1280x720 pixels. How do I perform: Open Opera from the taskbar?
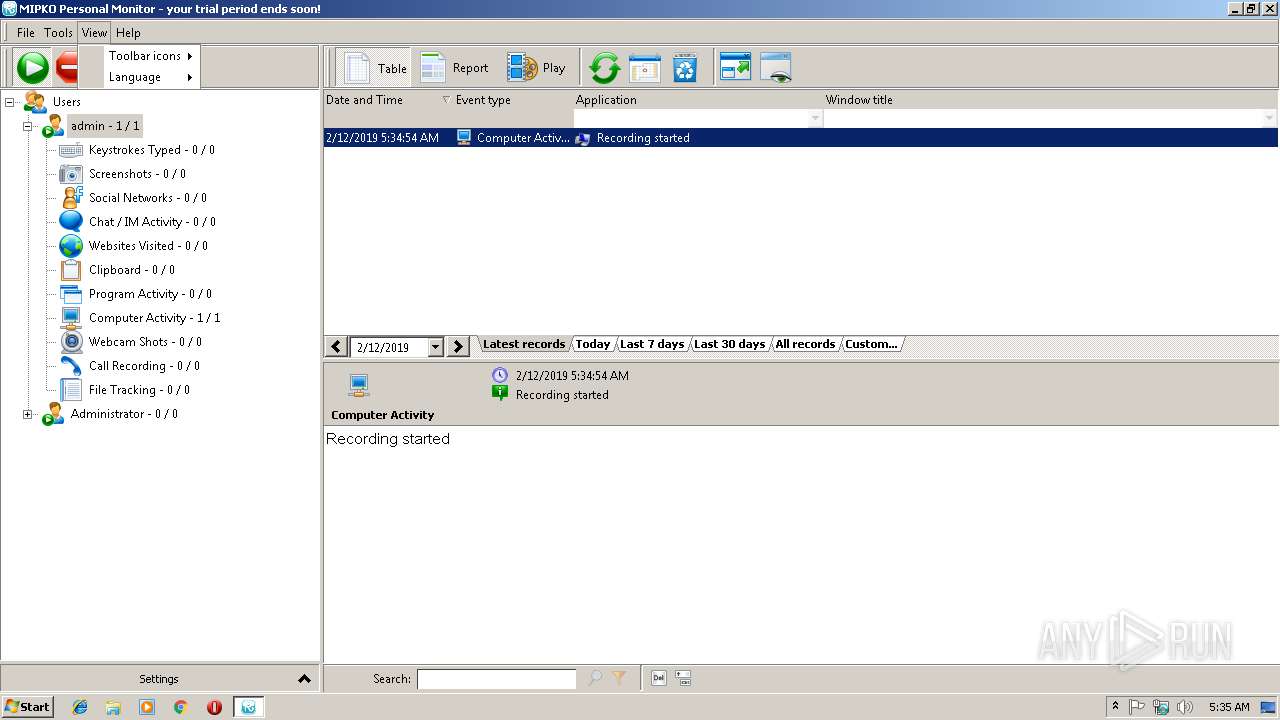click(x=214, y=707)
